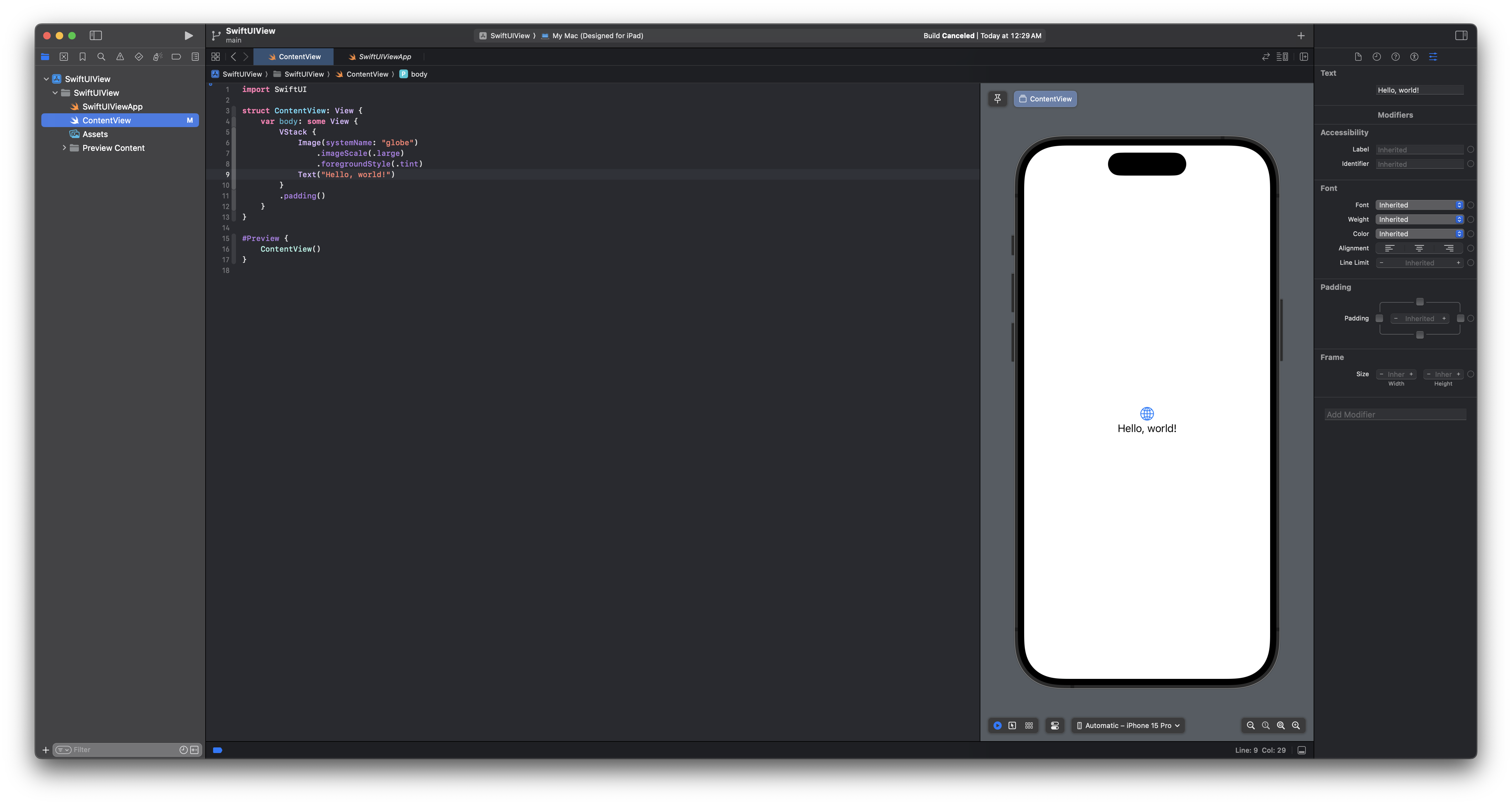Switch preview to Selectable mode

(1012, 725)
